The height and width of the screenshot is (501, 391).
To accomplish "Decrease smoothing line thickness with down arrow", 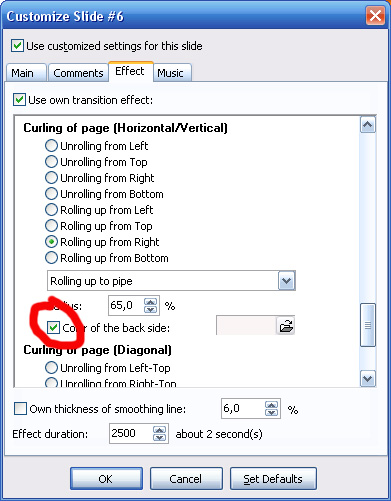I will tap(271, 412).
